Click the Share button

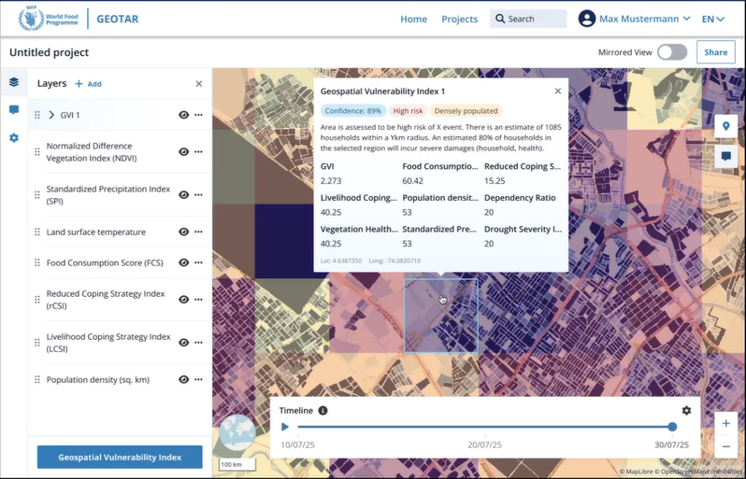pos(715,52)
